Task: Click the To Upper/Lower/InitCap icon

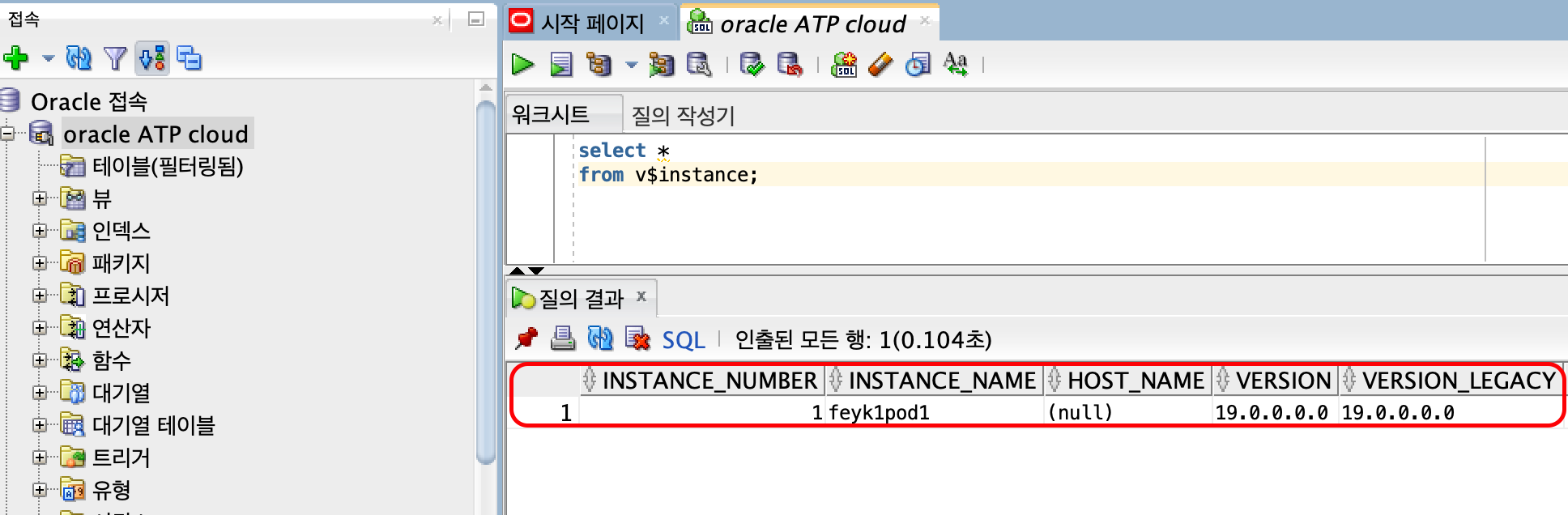Action: [956, 64]
